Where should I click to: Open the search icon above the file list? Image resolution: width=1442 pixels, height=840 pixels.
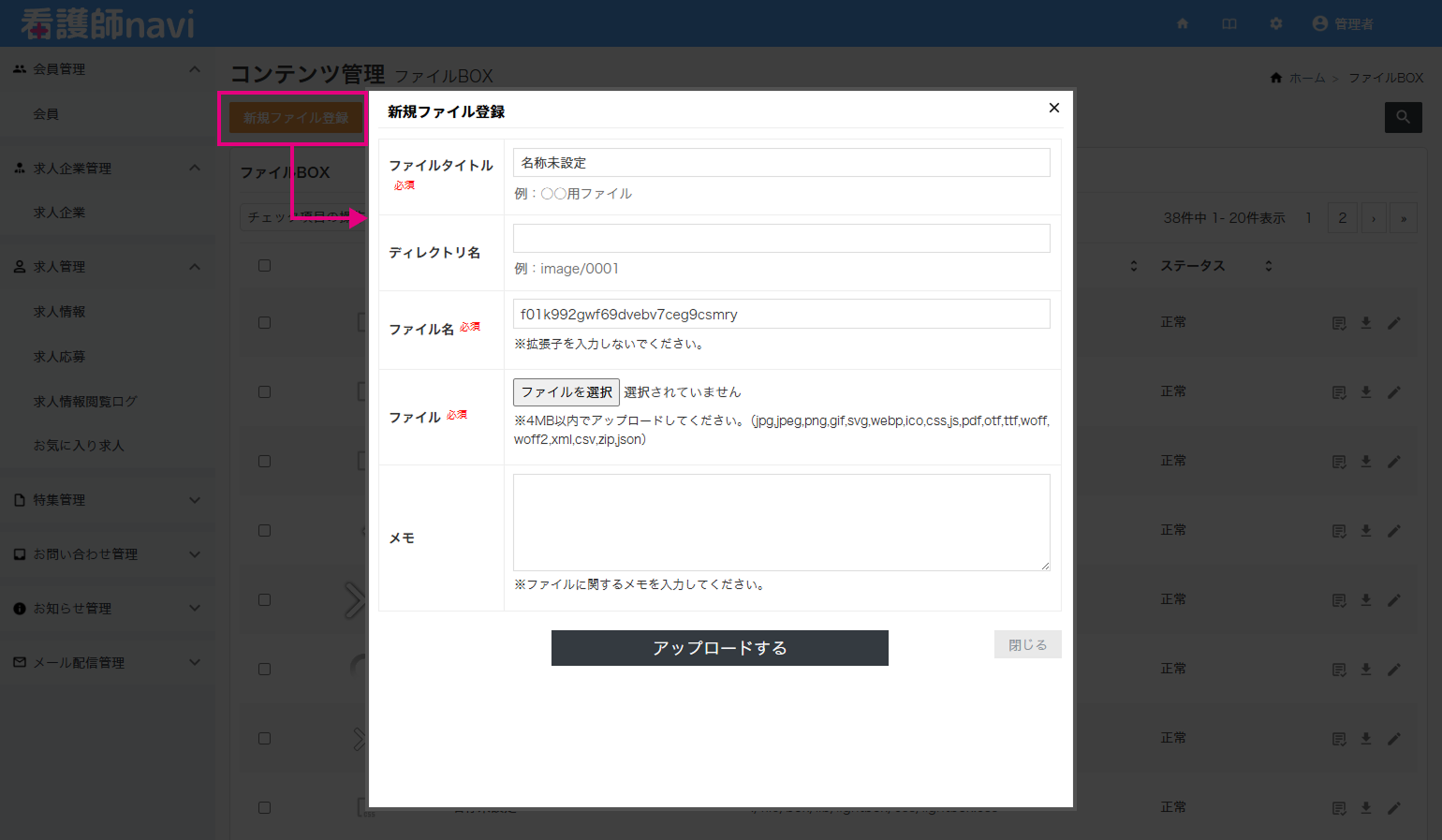click(x=1402, y=117)
